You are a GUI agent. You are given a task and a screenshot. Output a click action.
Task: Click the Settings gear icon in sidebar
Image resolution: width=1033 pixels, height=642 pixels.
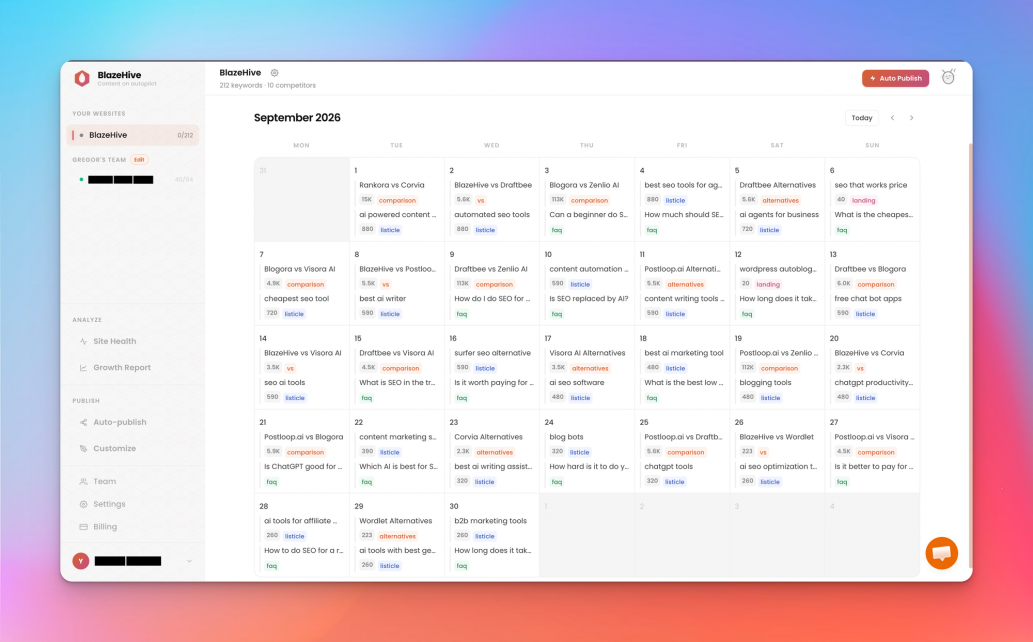pos(84,504)
